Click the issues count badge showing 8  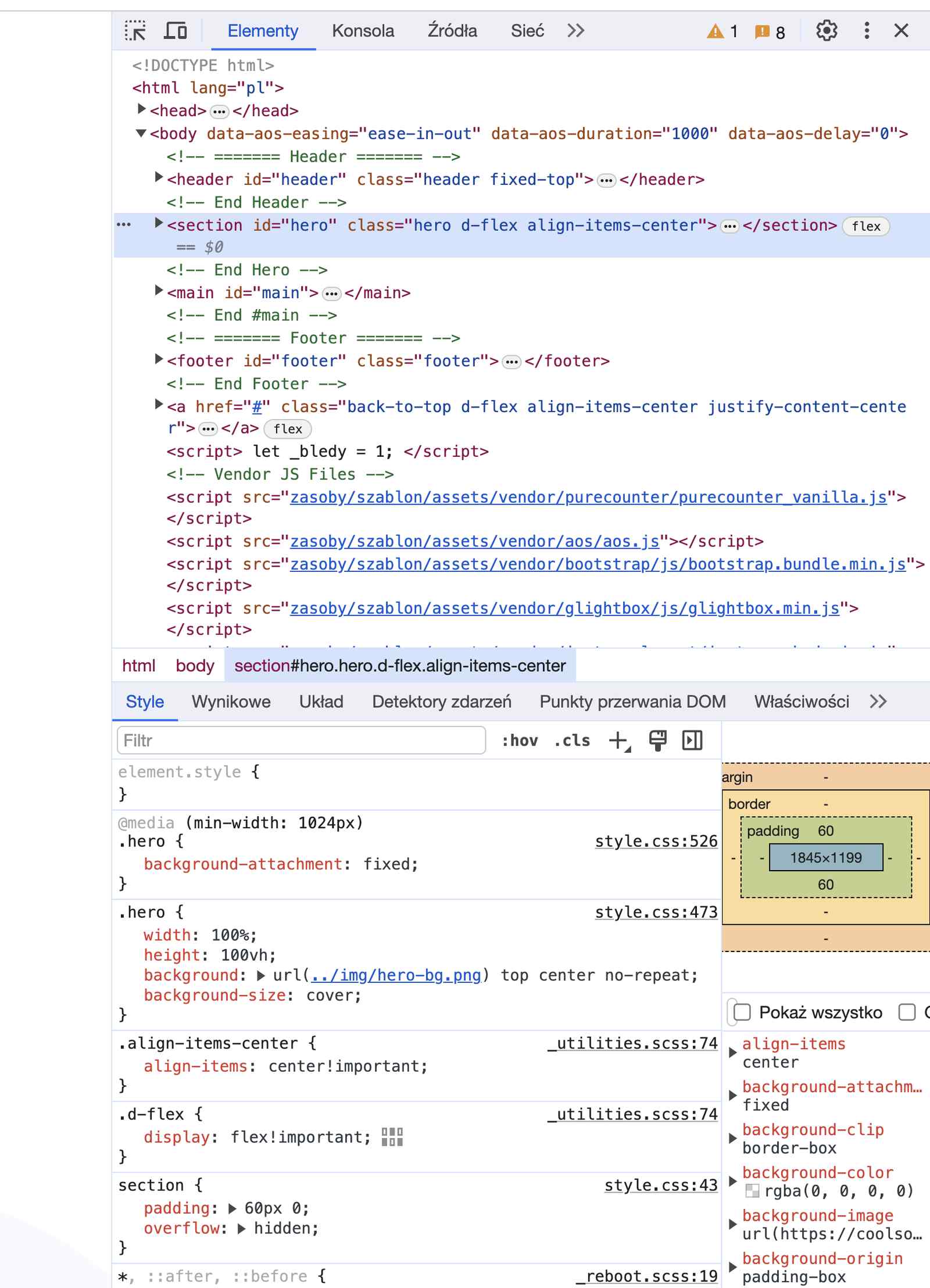[x=770, y=31]
